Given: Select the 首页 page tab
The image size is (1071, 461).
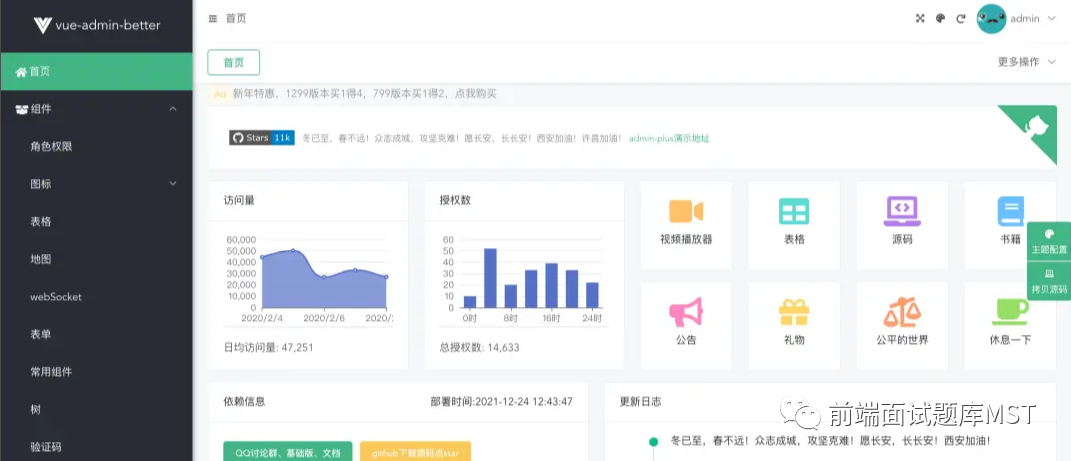Looking at the screenshot, I should [234, 62].
